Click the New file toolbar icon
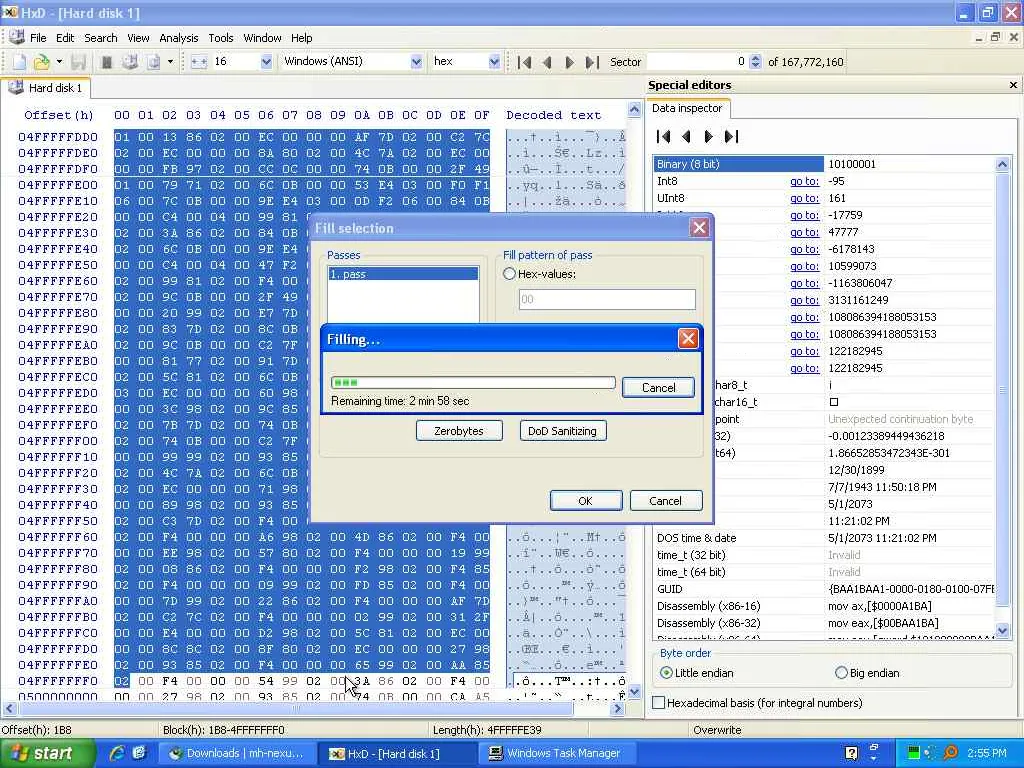 (x=20, y=62)
